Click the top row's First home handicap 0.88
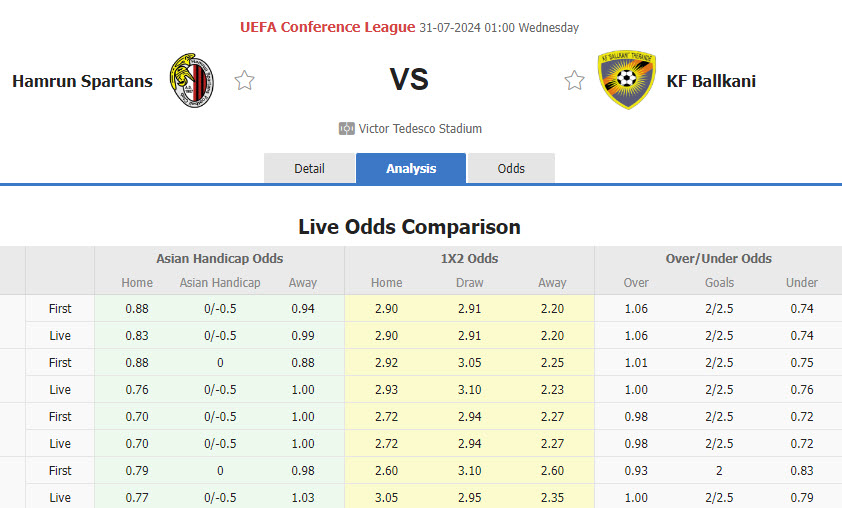842x508 pixels. point(137,309)
